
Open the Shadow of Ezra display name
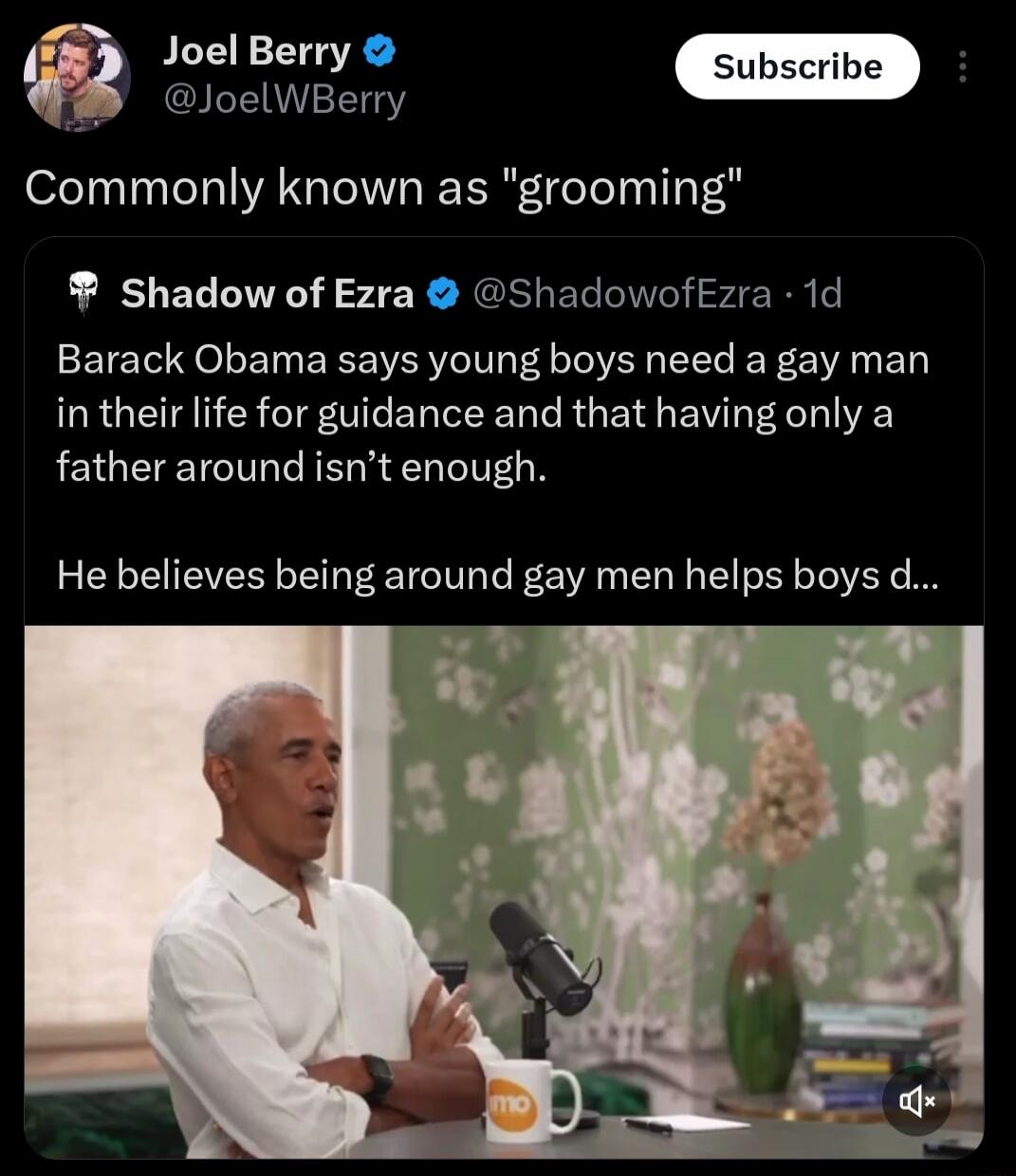click(x=268, y=294)
